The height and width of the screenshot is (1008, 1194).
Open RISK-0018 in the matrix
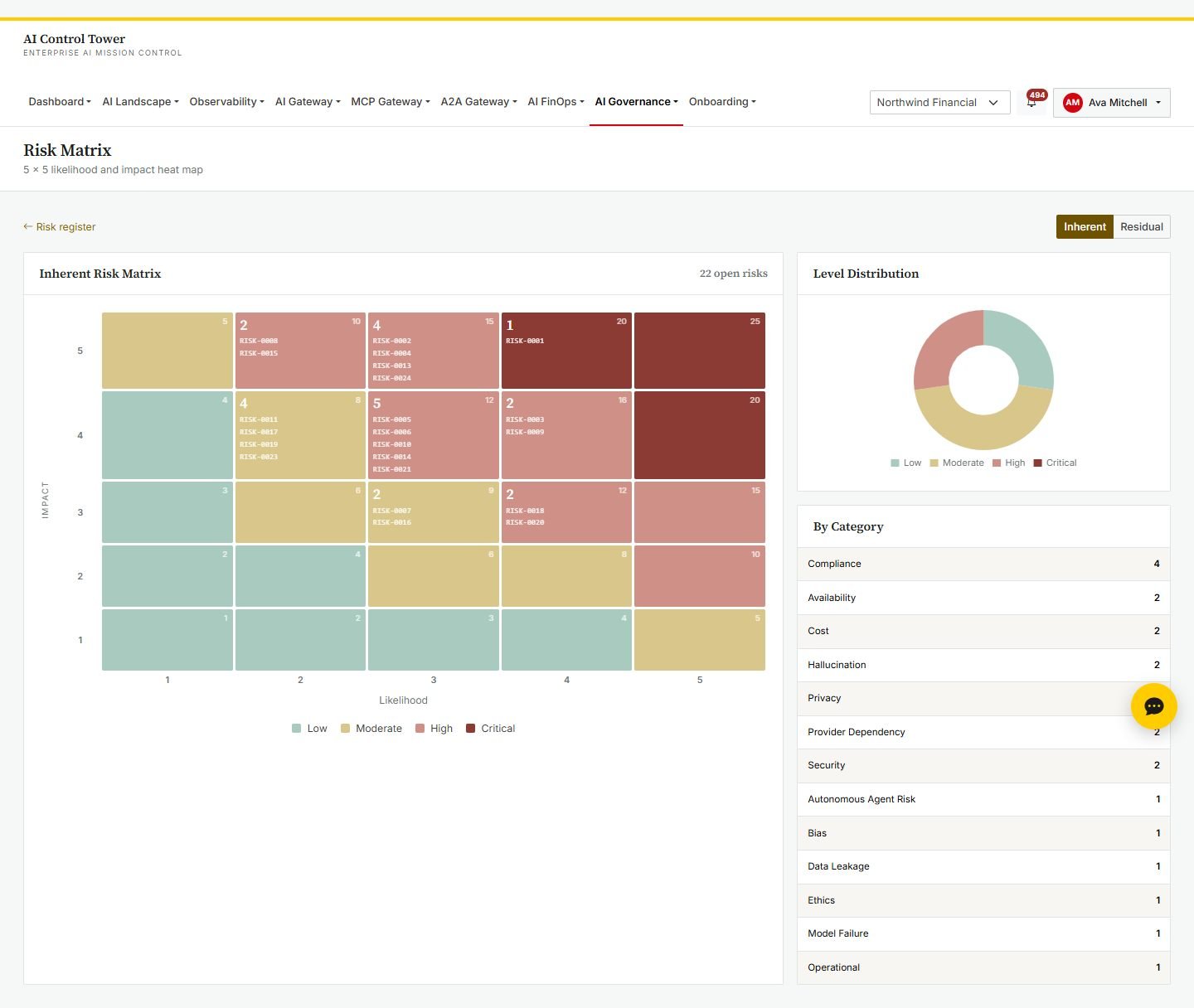coord(525,511)
